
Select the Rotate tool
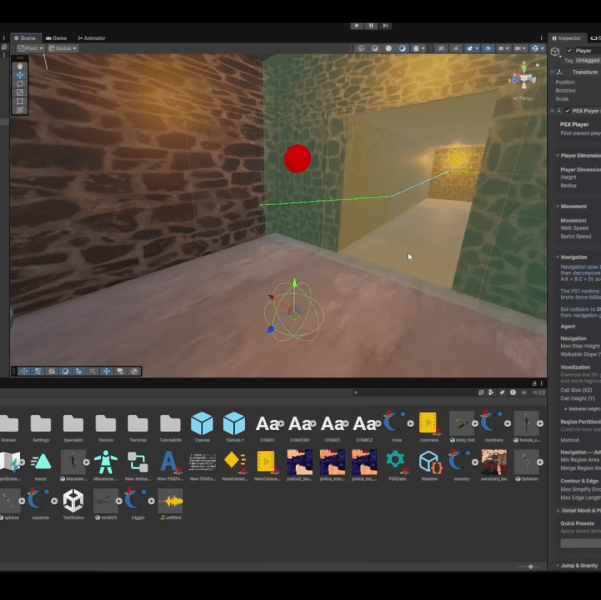pyautogui.click(x=20, y=84)
